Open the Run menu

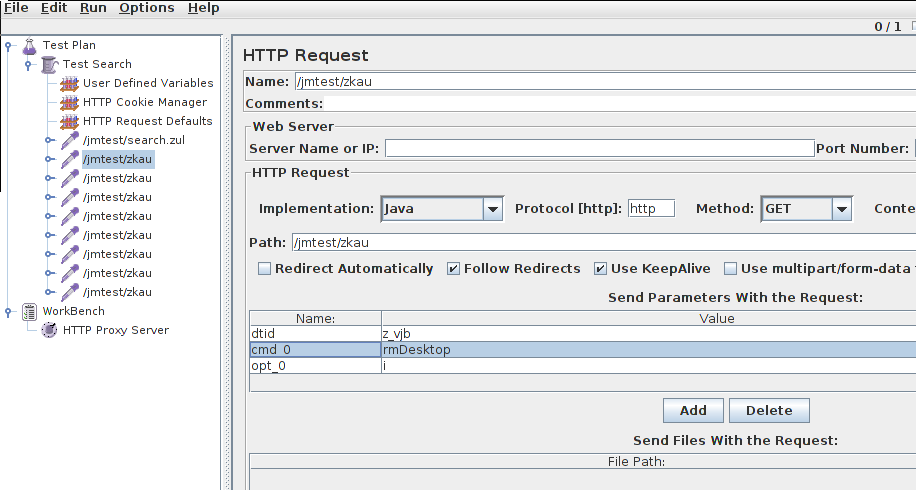(x=93, y=8)
